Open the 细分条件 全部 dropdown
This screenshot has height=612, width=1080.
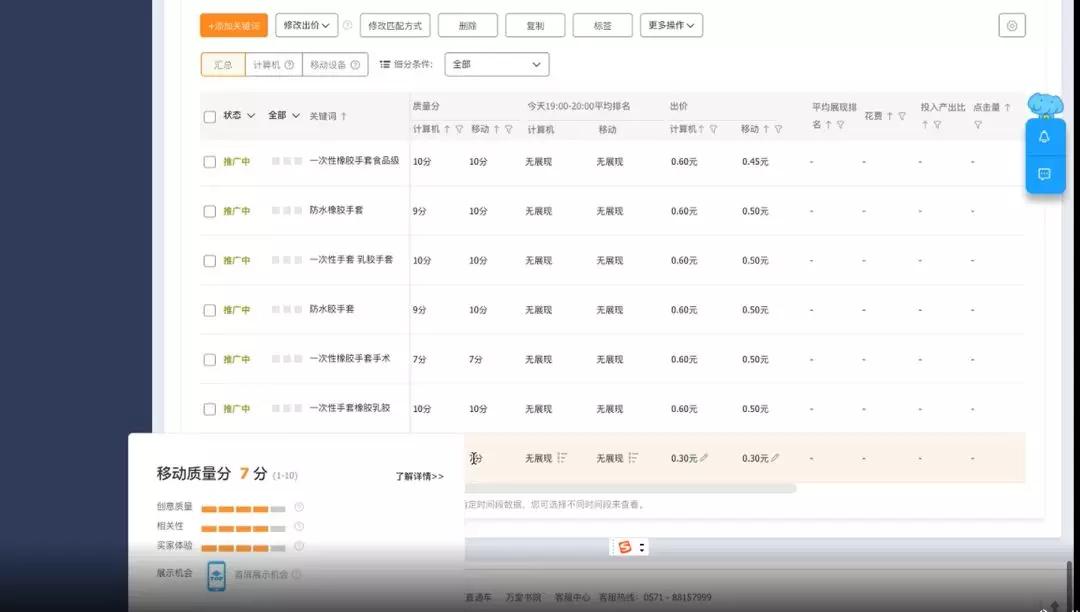[x=497, y=63]
